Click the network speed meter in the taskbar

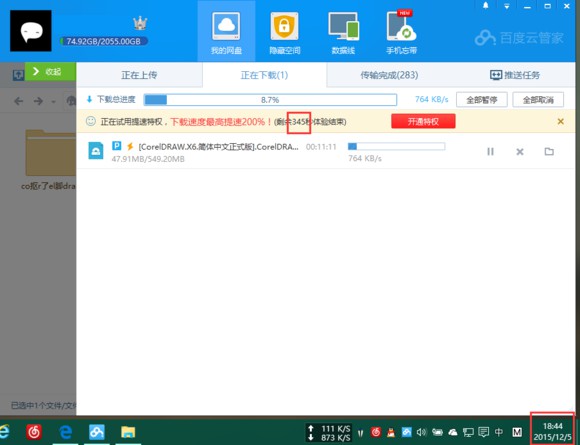(x=329, y=433)
